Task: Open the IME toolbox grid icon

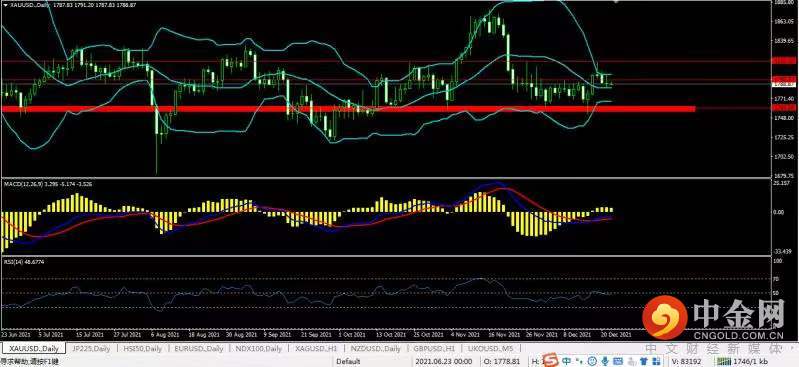Action: pos(656,361)
